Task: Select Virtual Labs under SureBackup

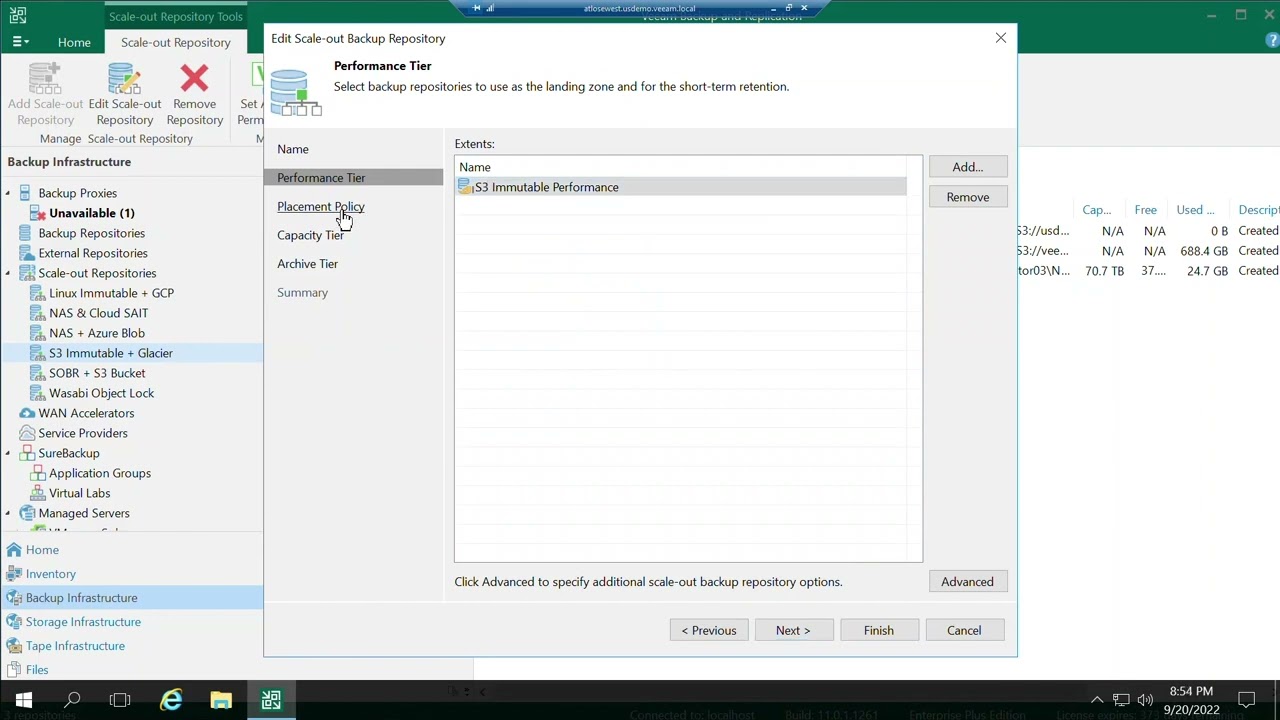Action: click(x=79, y=493)
